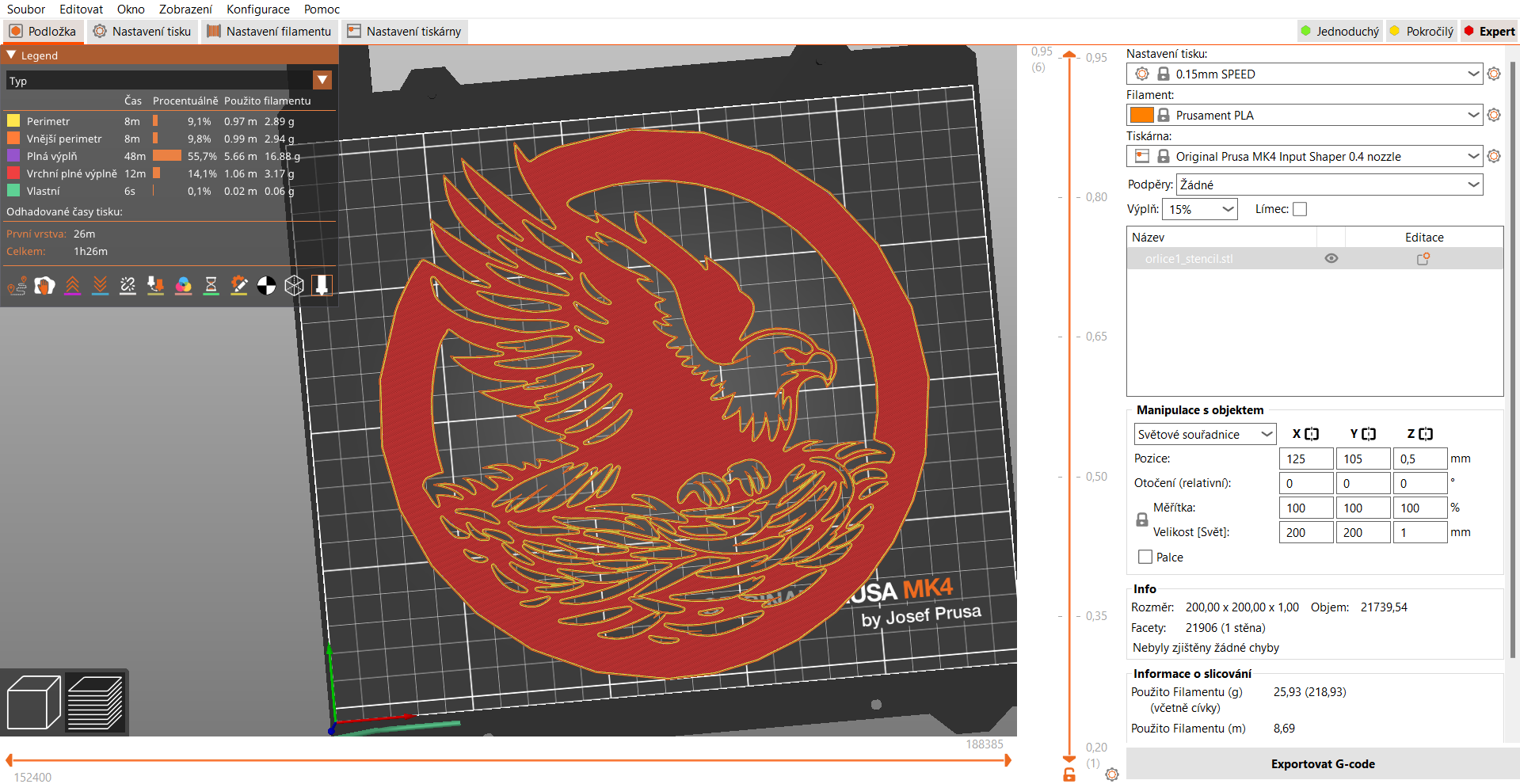1520x784 pixels.
Task: Click left thumb of horizontal moves slider
Action: (x=9, y=760)
